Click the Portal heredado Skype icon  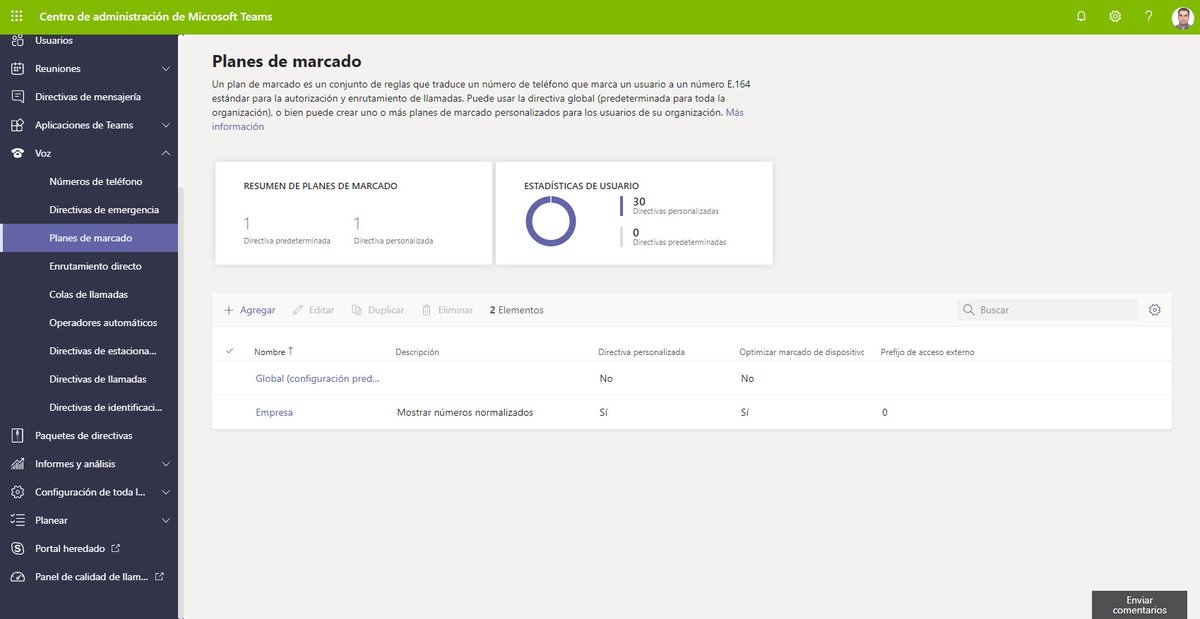coord(17,548)
